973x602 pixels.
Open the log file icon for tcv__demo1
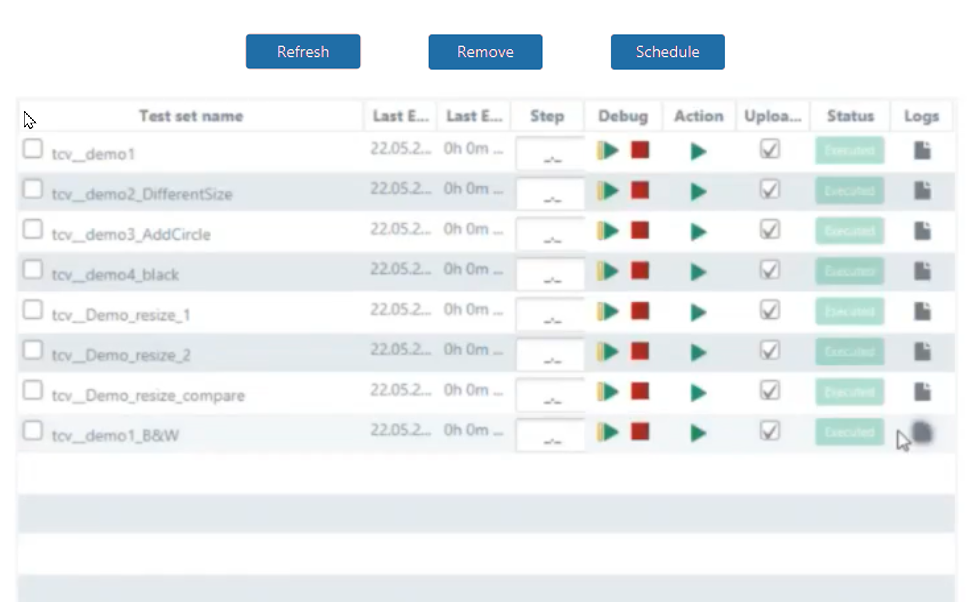tap(922, 150)
